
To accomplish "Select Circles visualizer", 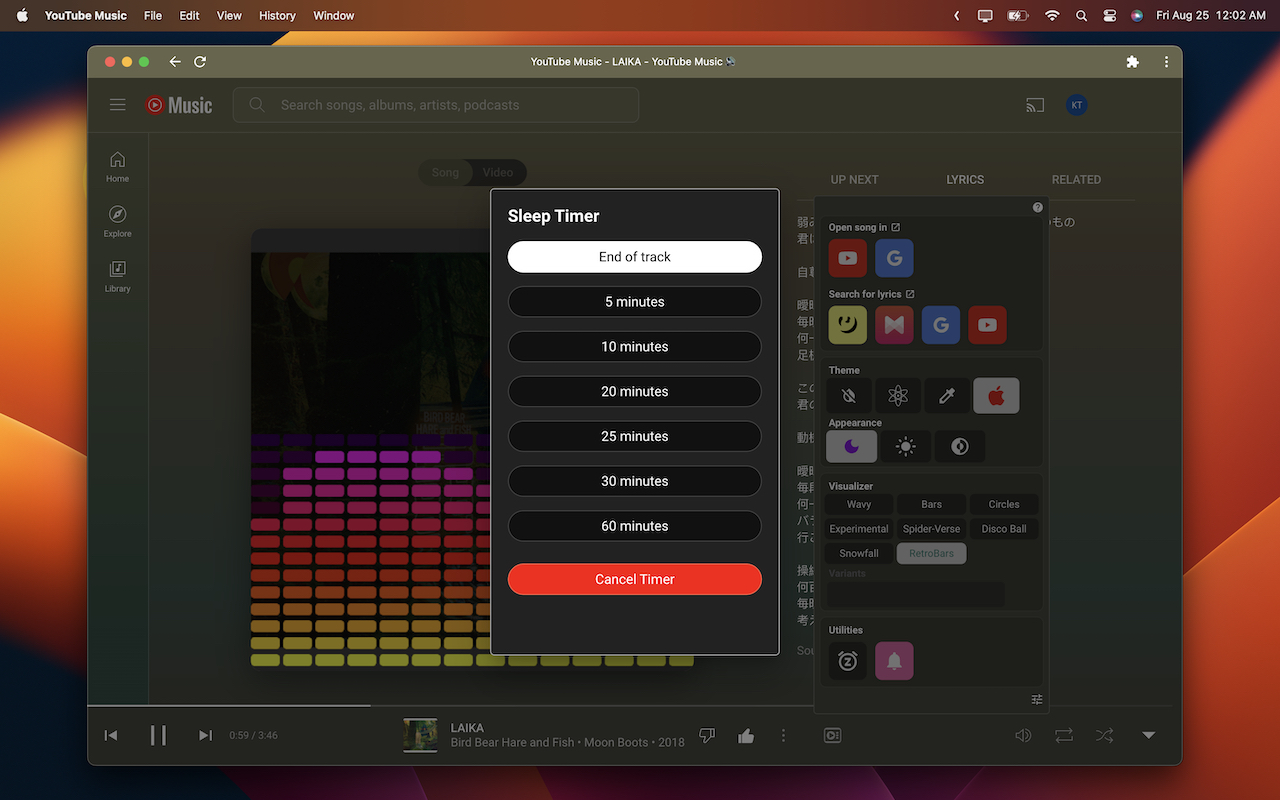I will [x=1004, y=505].
